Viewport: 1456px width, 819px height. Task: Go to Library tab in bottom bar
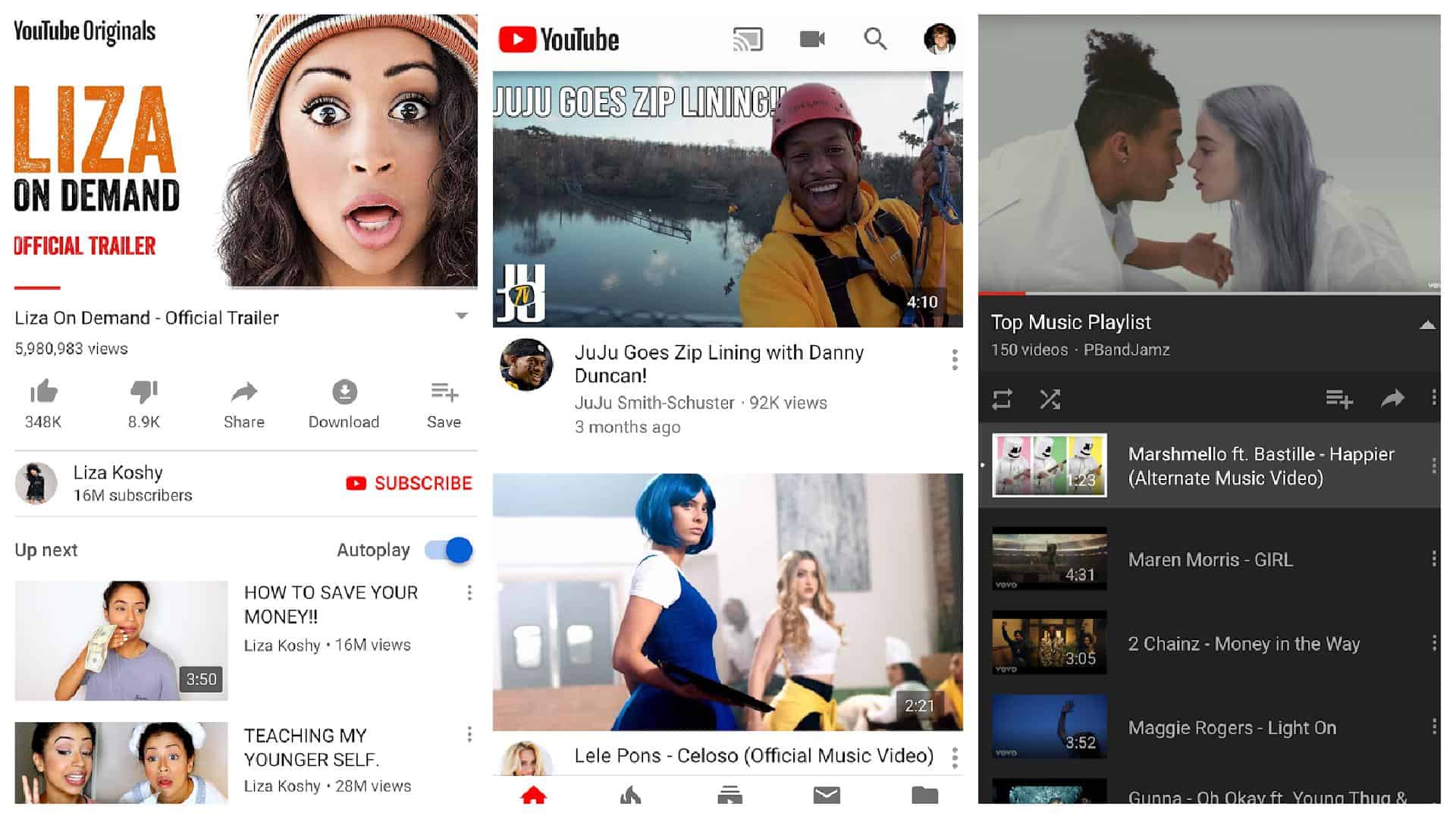(924, 795)
